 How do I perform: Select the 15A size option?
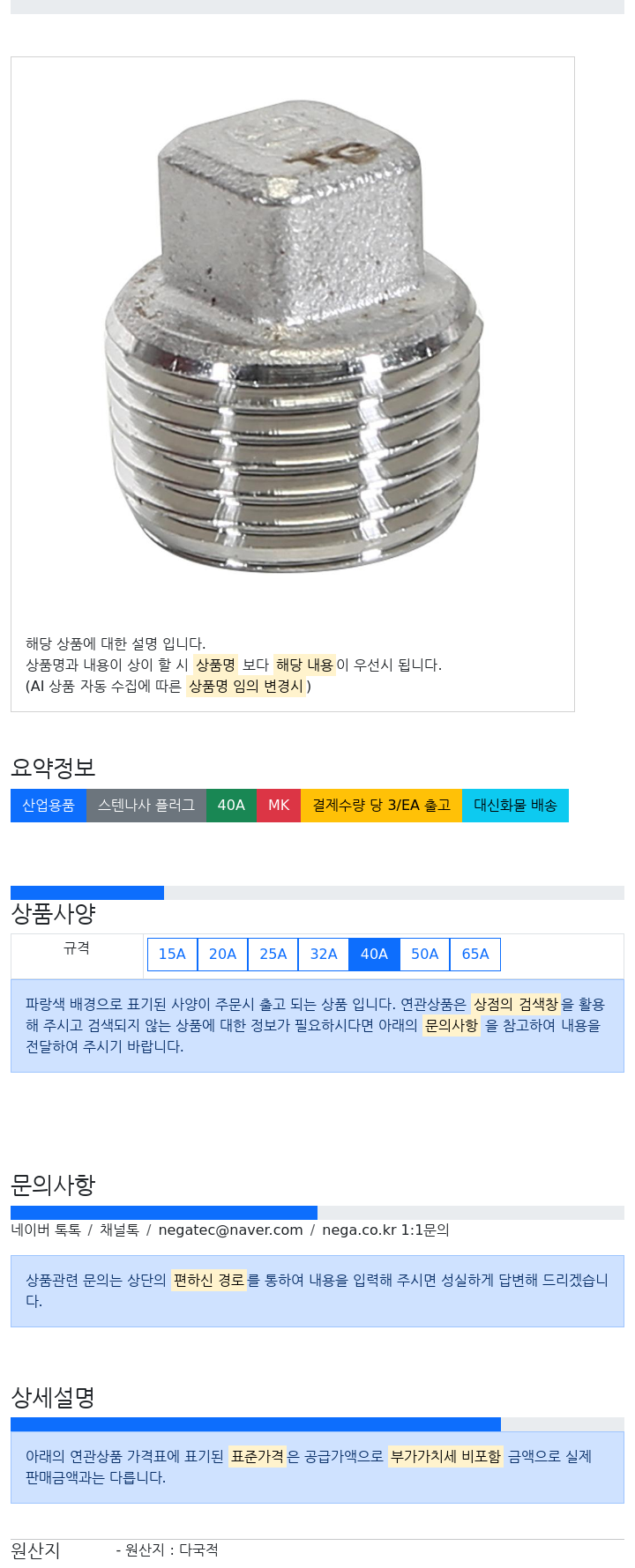(172, 954)
